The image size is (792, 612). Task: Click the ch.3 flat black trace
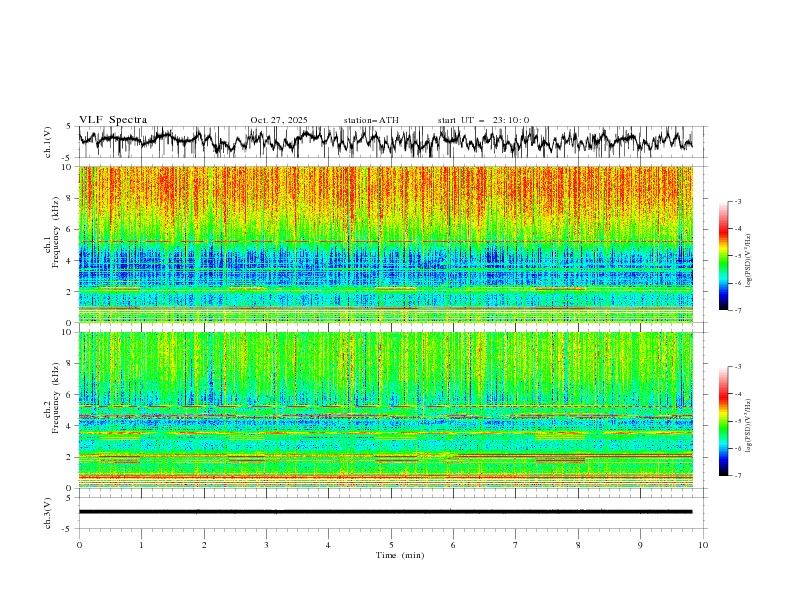point(385,512)
